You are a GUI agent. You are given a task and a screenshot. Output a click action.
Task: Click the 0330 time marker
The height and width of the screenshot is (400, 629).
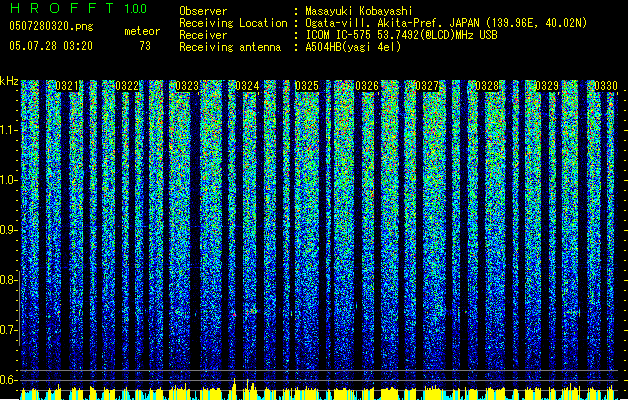click(606, 86)
